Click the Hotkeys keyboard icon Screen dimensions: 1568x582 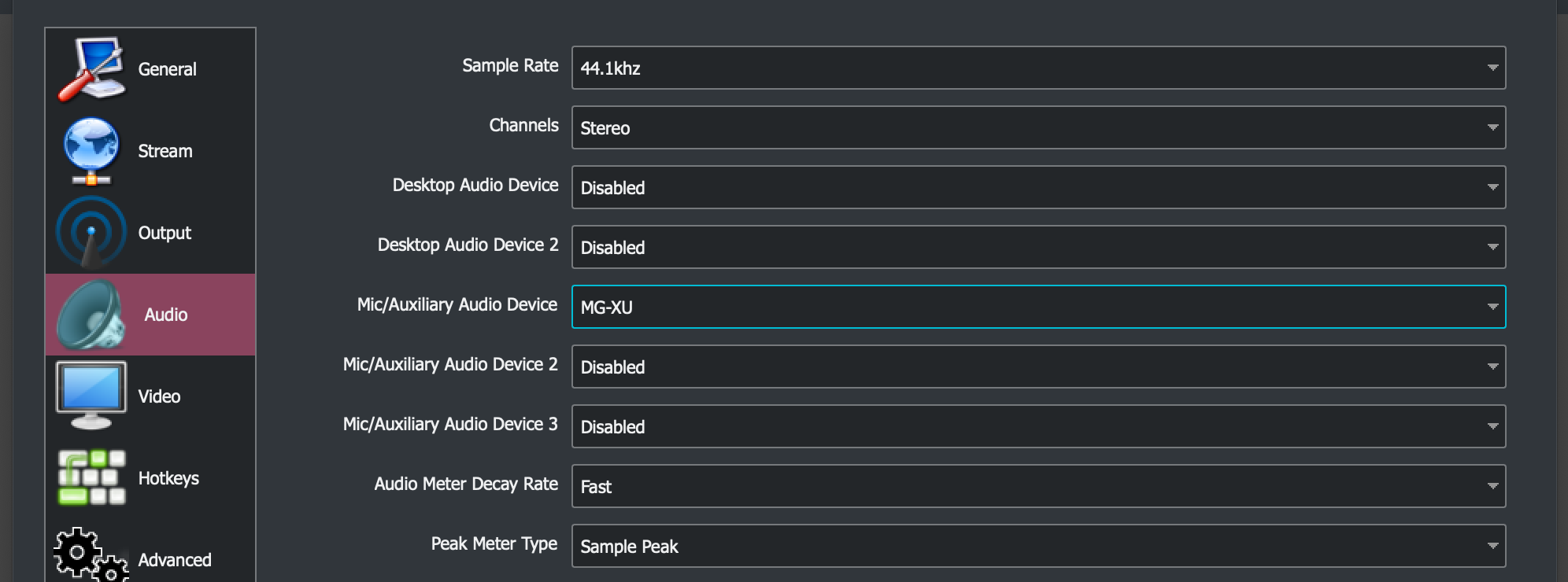point(91,477)
